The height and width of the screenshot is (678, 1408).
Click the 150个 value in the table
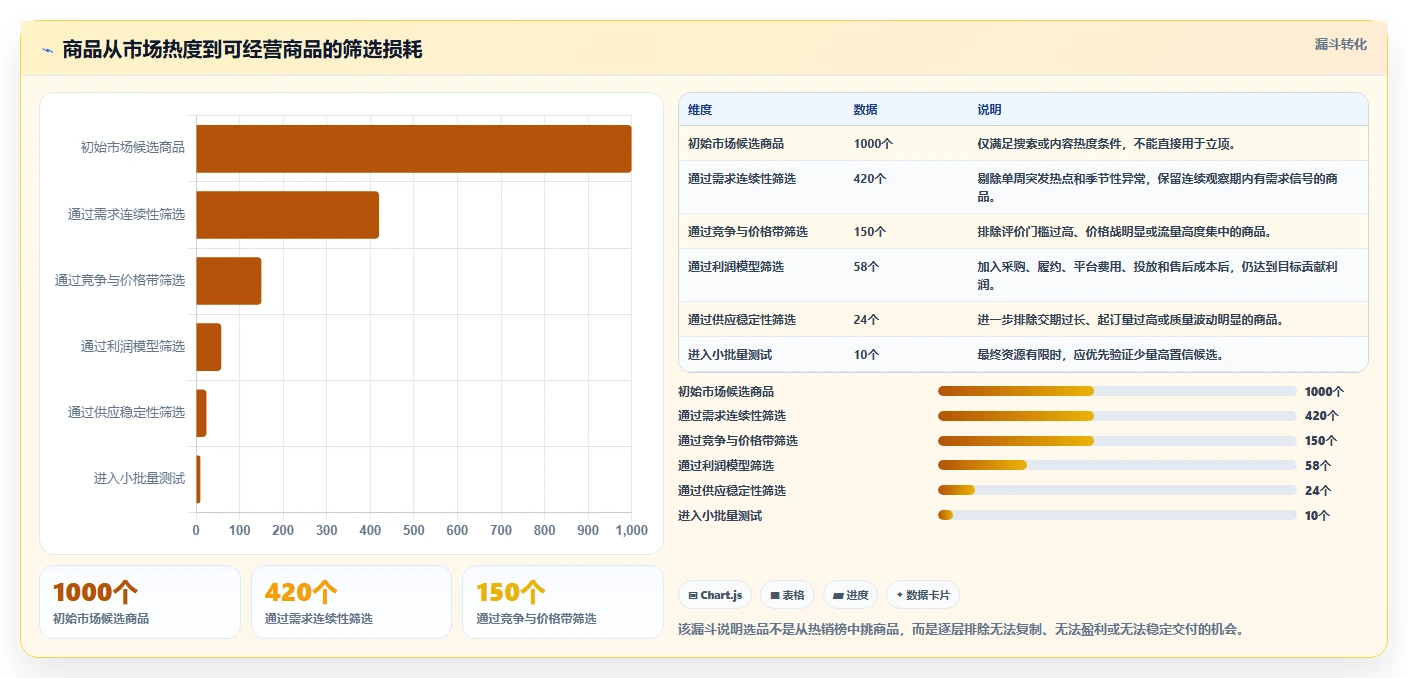[x=870, y=231]
